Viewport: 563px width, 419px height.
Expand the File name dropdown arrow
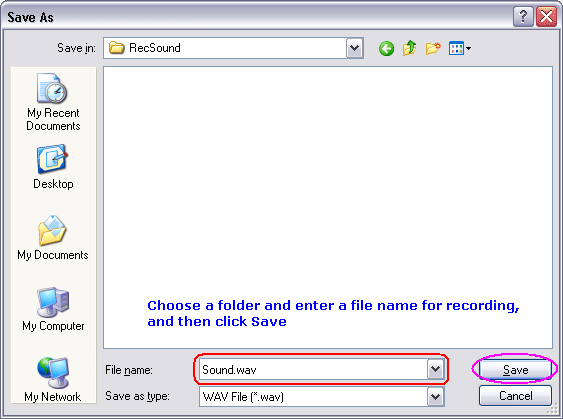pyautogui.click(x=436, y=369)
